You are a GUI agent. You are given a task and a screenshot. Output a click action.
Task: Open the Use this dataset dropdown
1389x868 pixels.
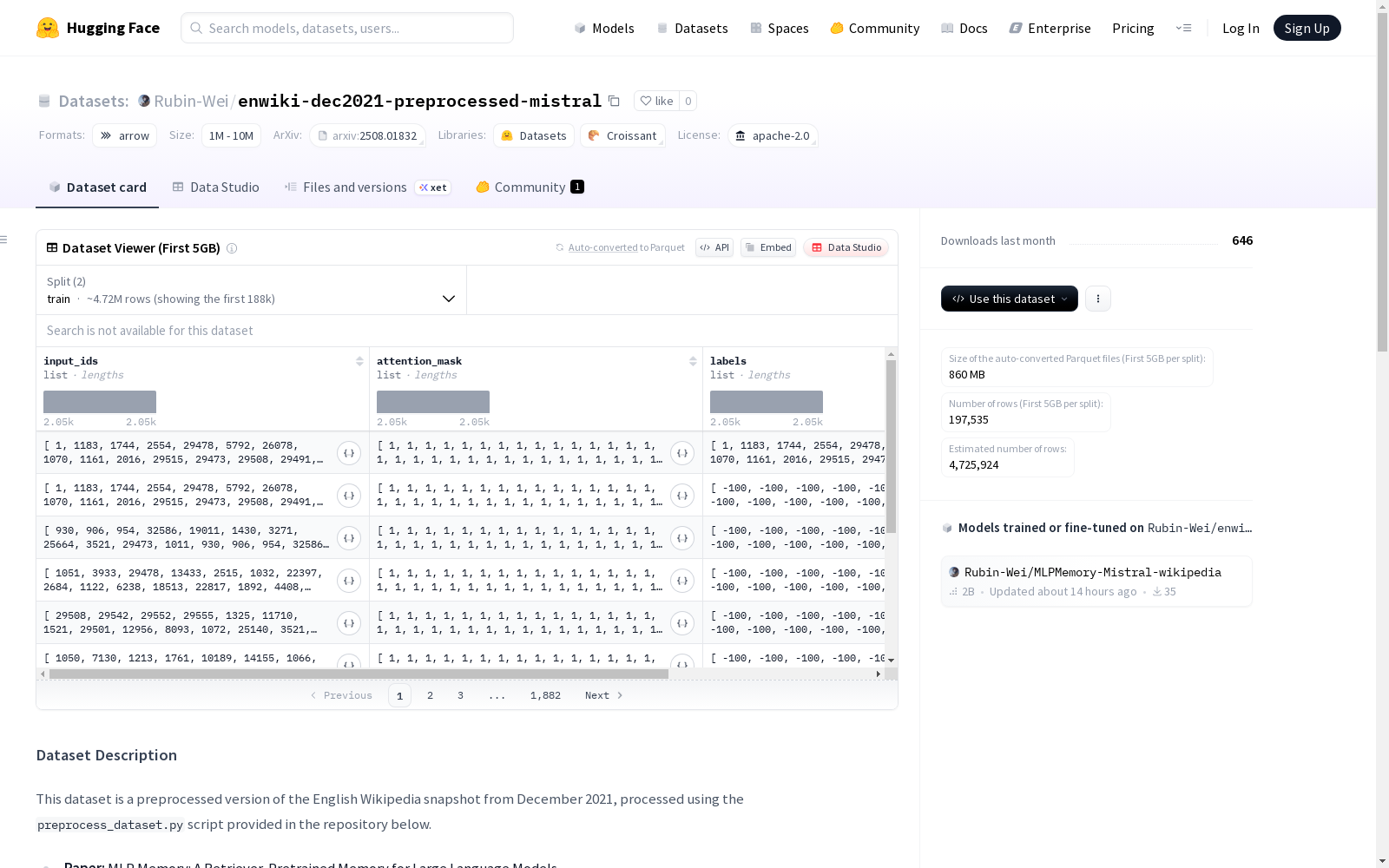1010,299
